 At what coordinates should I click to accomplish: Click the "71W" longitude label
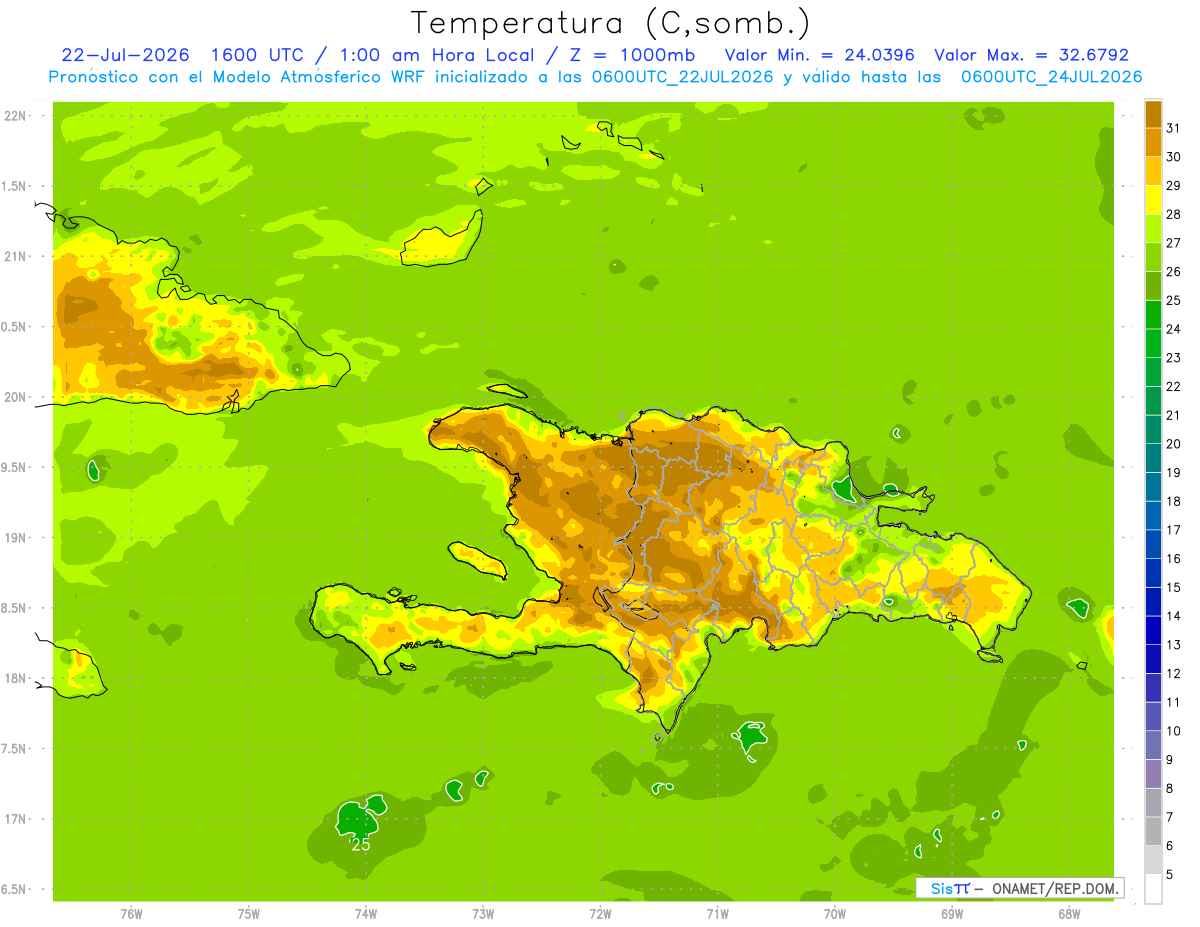tap(717, 914)
